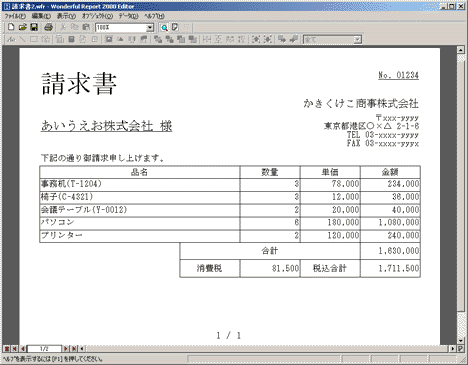Open the 表示(V) menu
Screen dimensions: 468x365
[x=66, y=16]
